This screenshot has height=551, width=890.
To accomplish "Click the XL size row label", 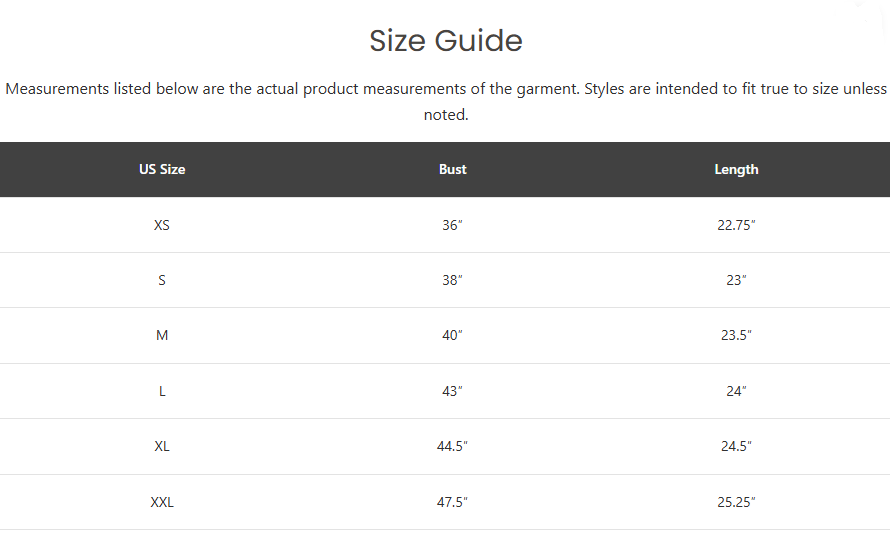I will click(162, 447).
